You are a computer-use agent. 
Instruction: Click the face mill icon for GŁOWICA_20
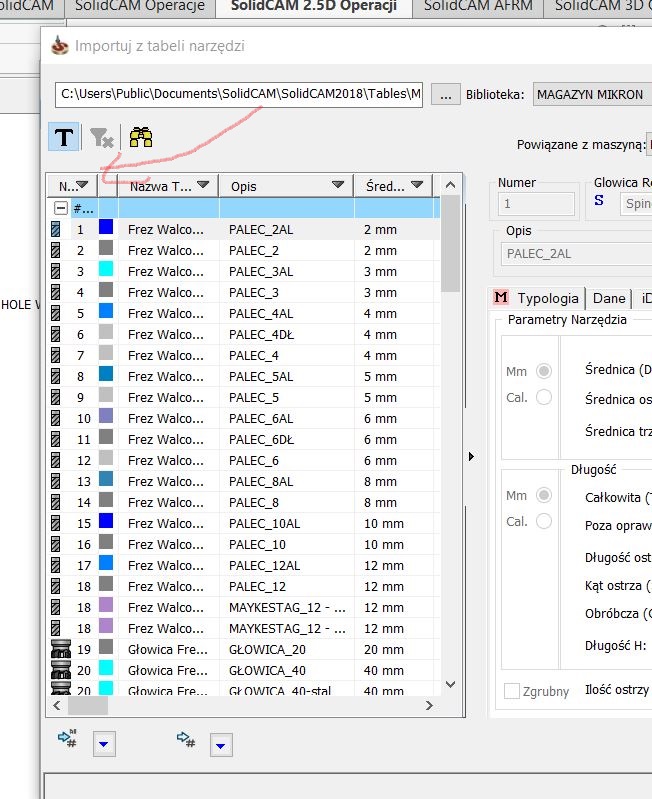(x=61, y=649)
